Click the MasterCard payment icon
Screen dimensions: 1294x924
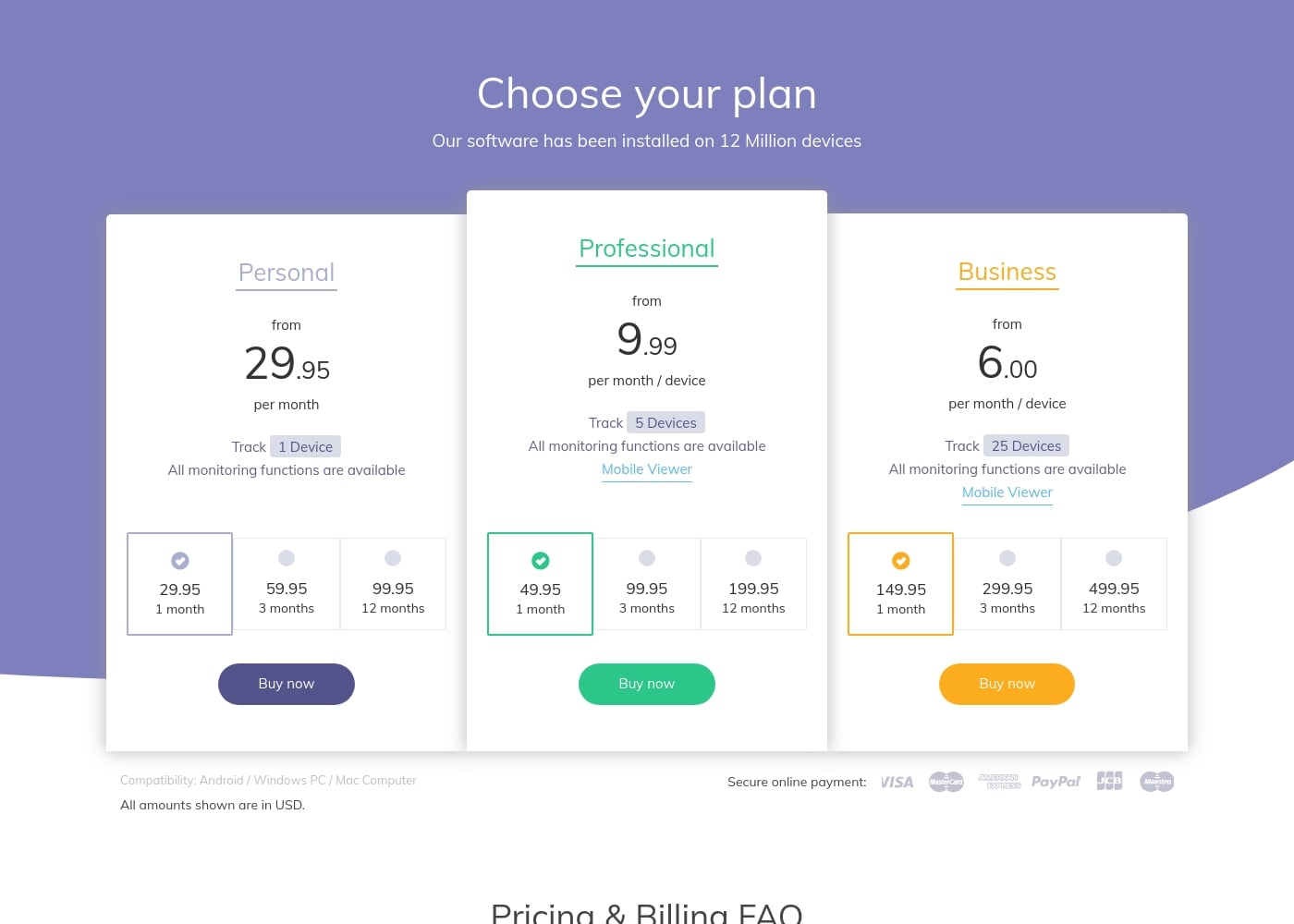point(946,782)
